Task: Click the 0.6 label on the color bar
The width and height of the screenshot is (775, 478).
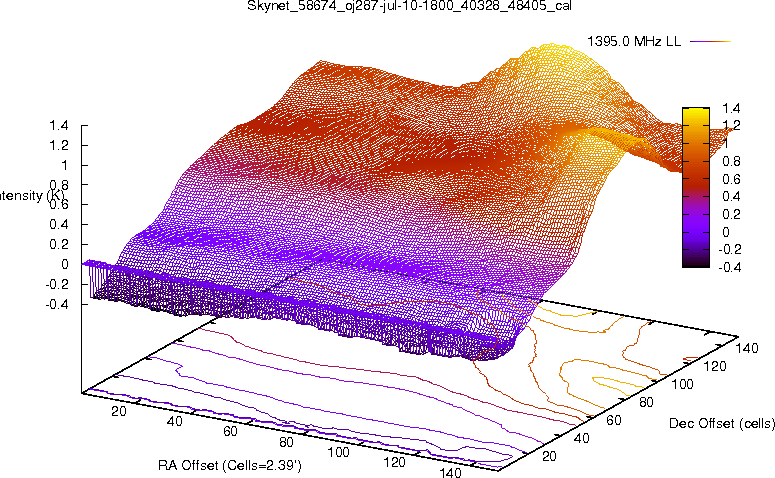Action: [731, 179]
